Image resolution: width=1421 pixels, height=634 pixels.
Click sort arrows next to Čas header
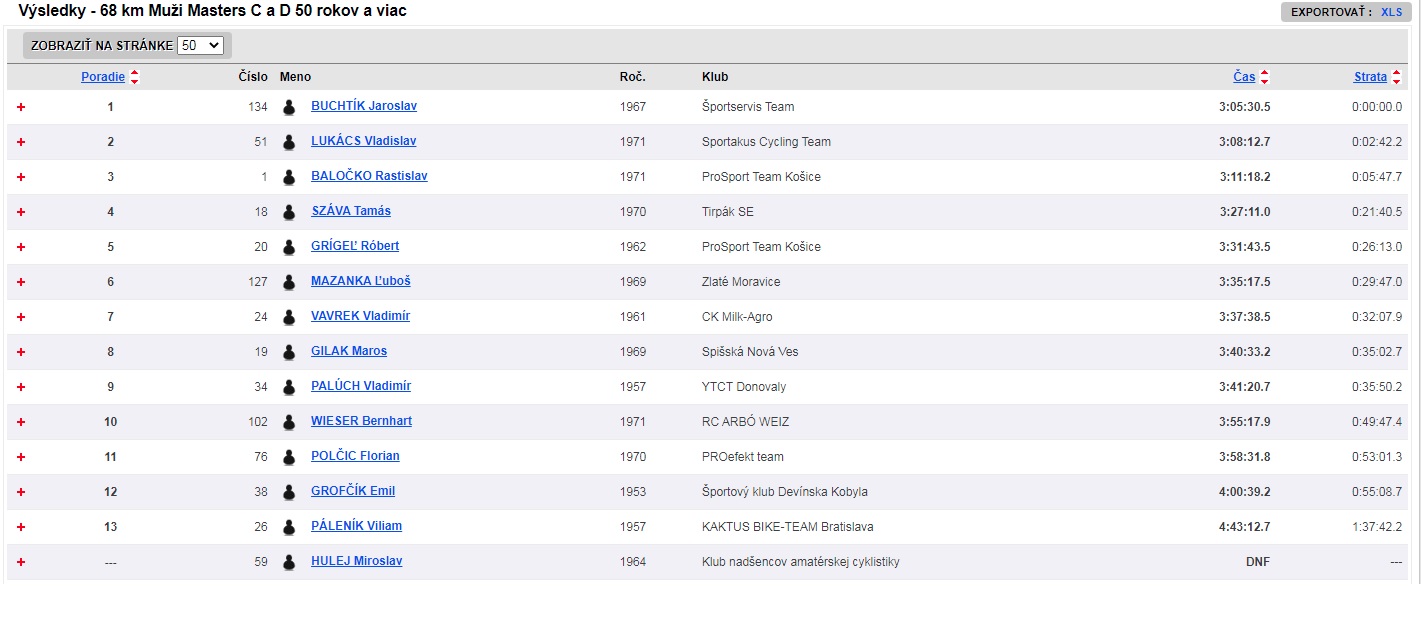pos(1264,77)
